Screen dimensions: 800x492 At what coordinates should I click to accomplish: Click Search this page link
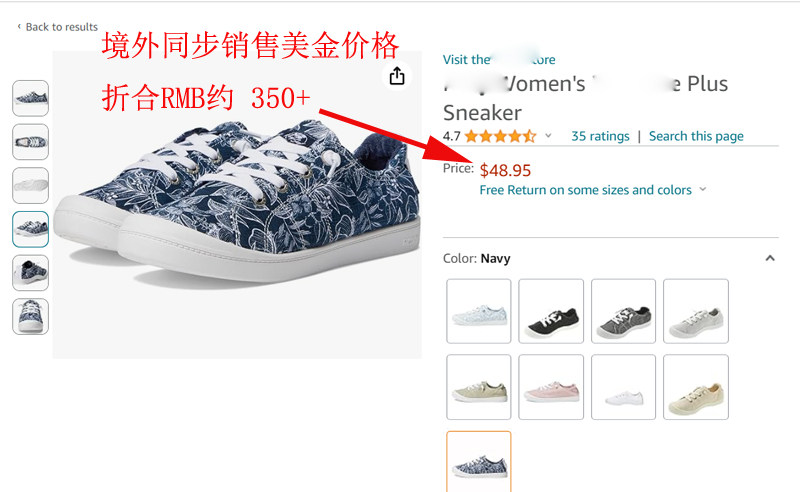696,136
